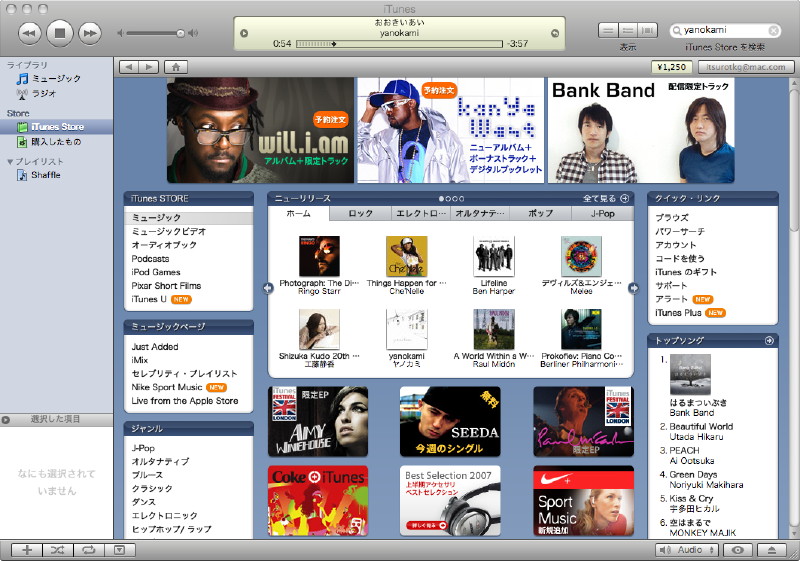The image size is (800, 561).
Task: Open the Coke iTunes banner
Action: point(318,500)
